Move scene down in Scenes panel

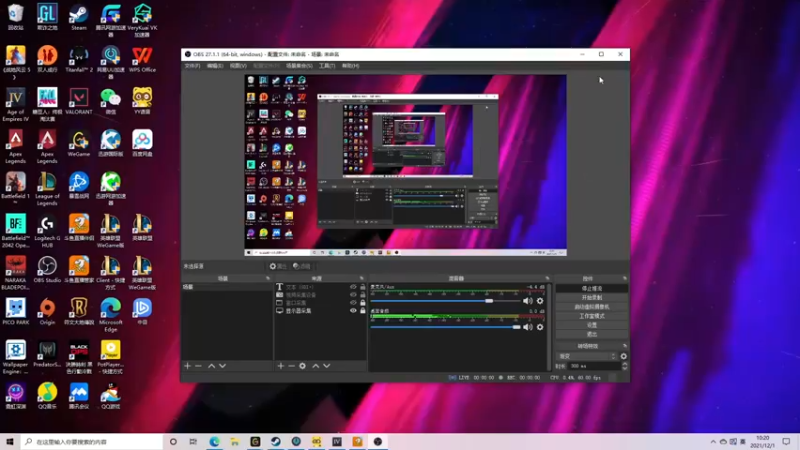pyautogui.click(x=222, y=366)
